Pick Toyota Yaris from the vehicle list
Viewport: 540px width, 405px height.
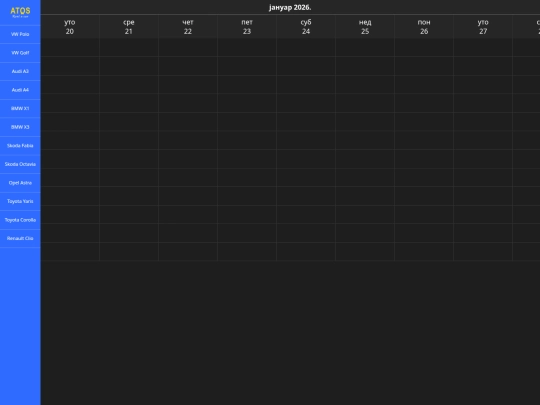pyautogui.click(x=20, y=201)
